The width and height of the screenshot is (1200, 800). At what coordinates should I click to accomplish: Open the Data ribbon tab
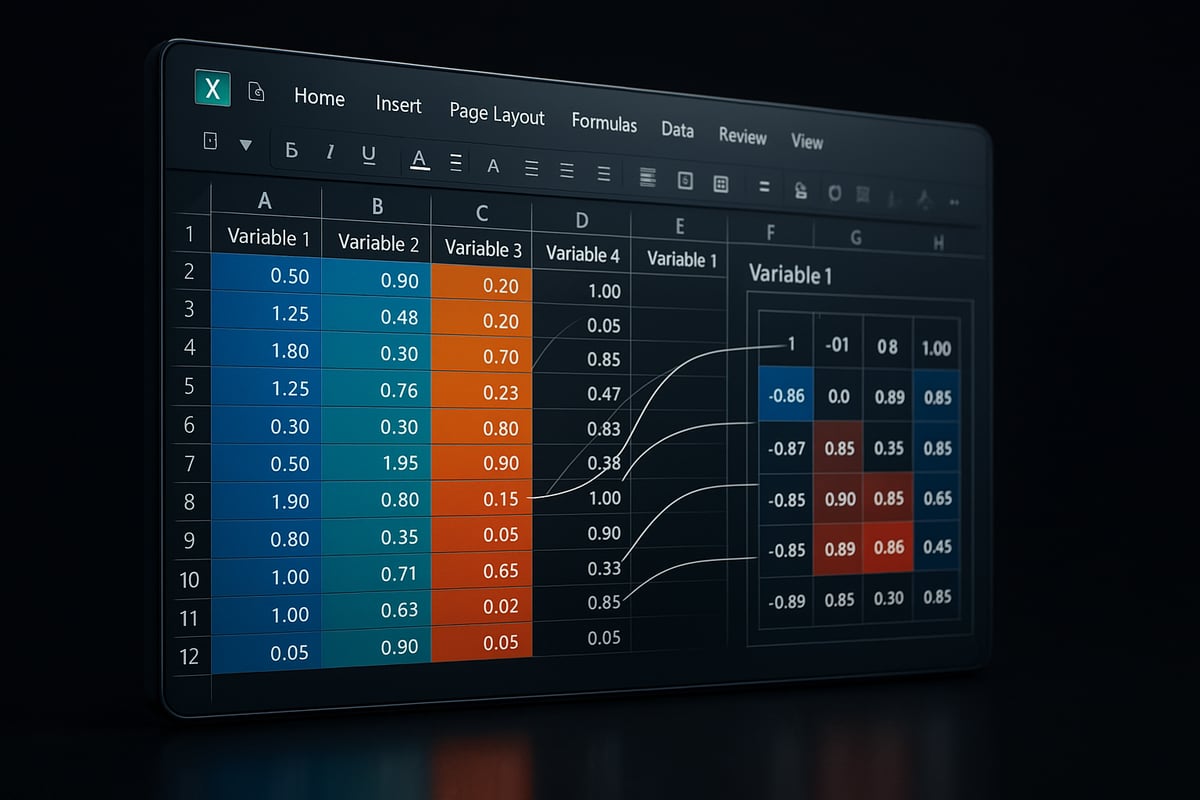tap(677, 130)
